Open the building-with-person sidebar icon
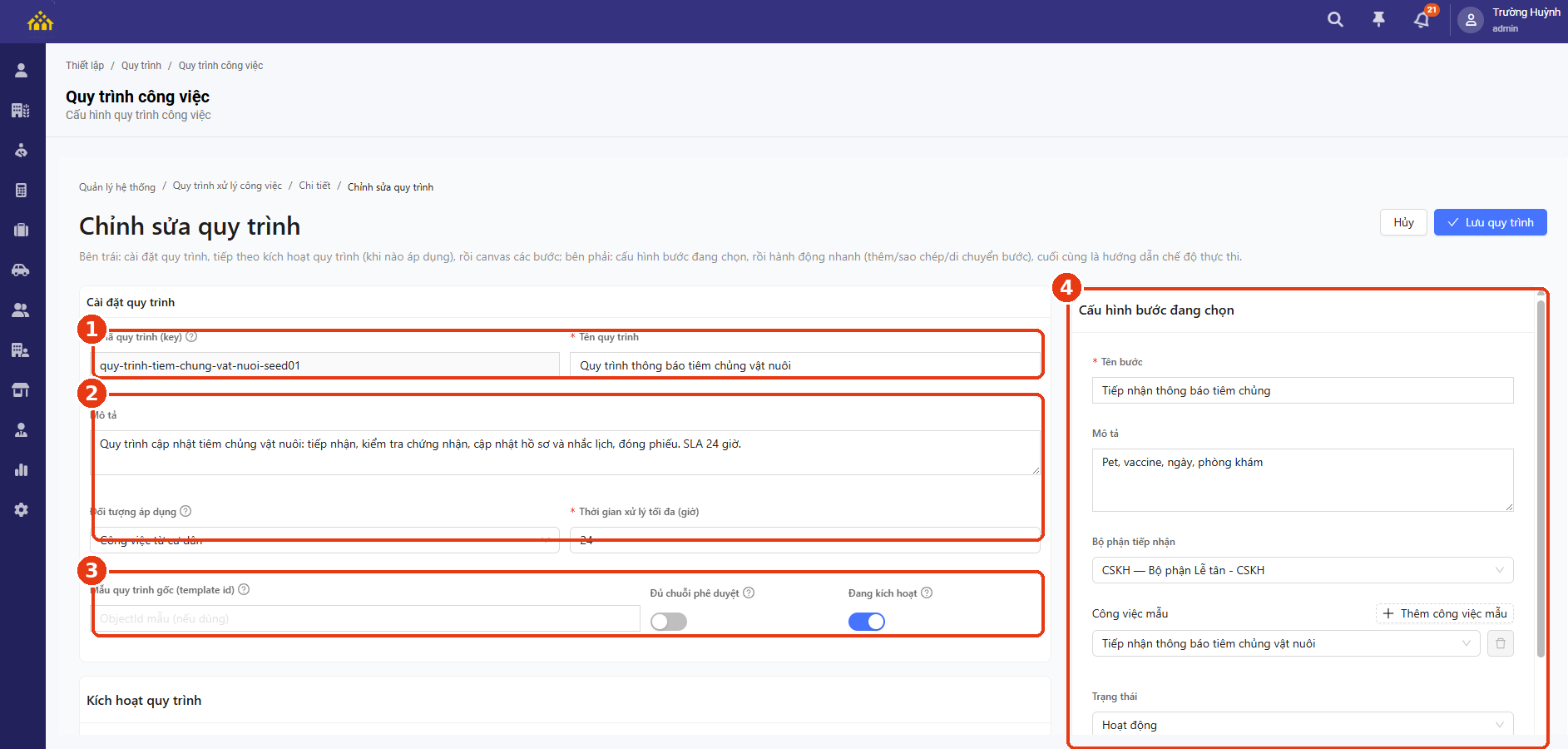 (x=22, y=350)
